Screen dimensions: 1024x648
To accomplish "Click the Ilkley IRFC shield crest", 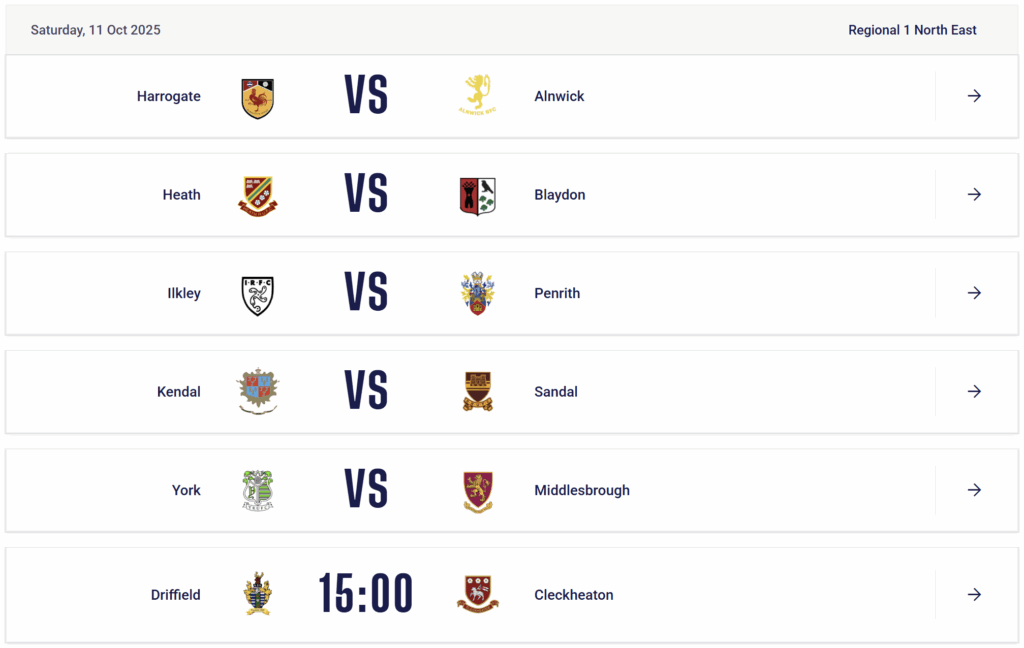I will [258, 294].
